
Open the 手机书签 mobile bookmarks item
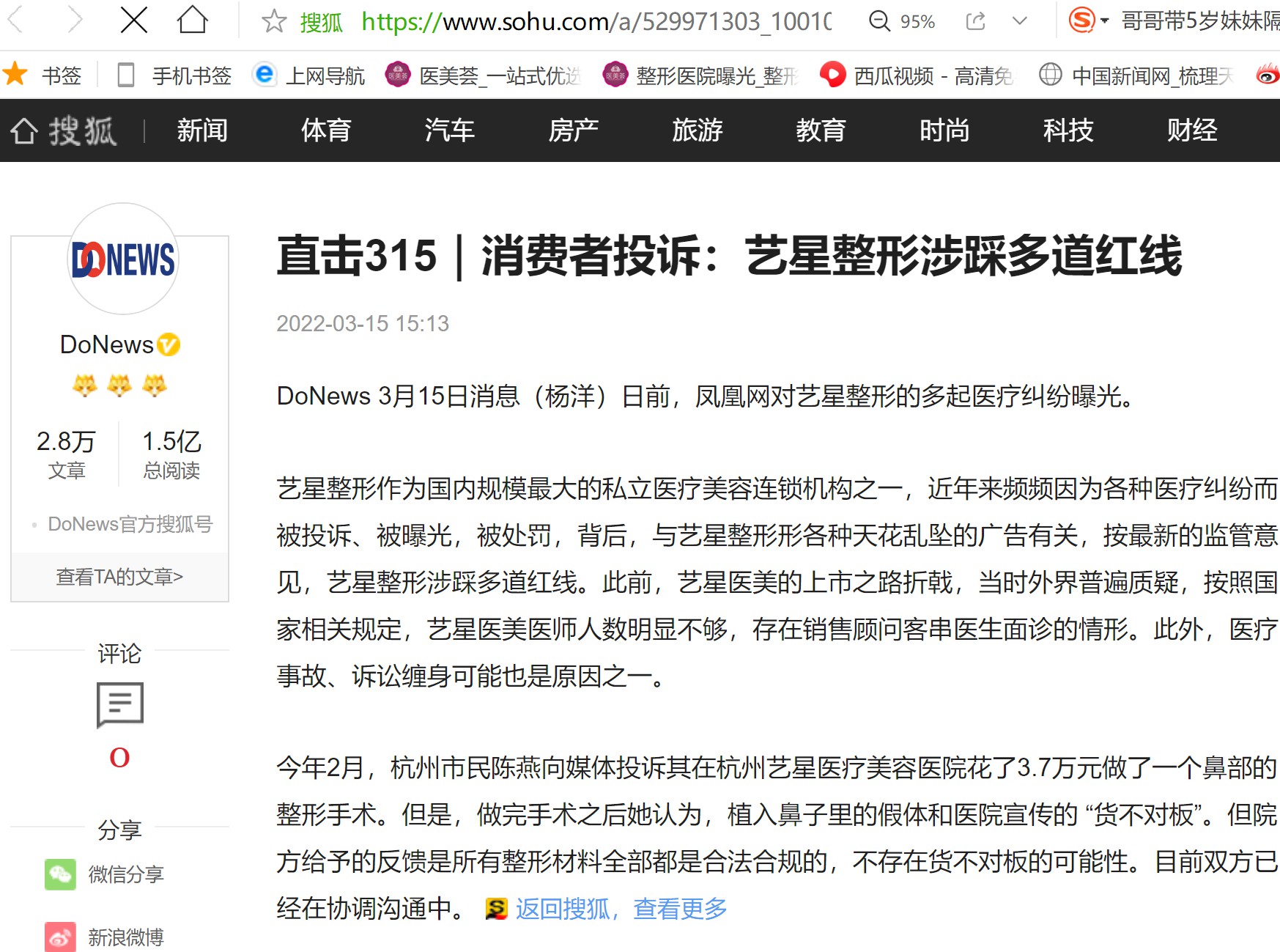click(174, 75)
